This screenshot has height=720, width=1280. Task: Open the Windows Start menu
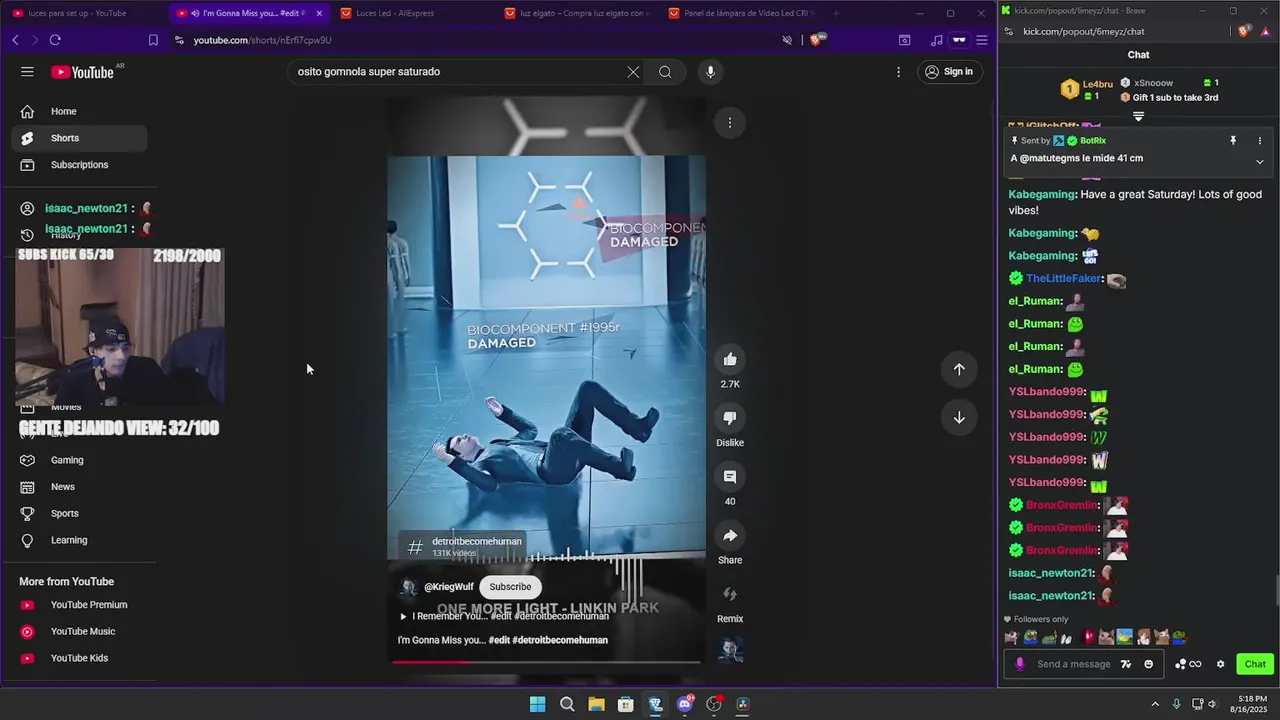click(537, 704)
